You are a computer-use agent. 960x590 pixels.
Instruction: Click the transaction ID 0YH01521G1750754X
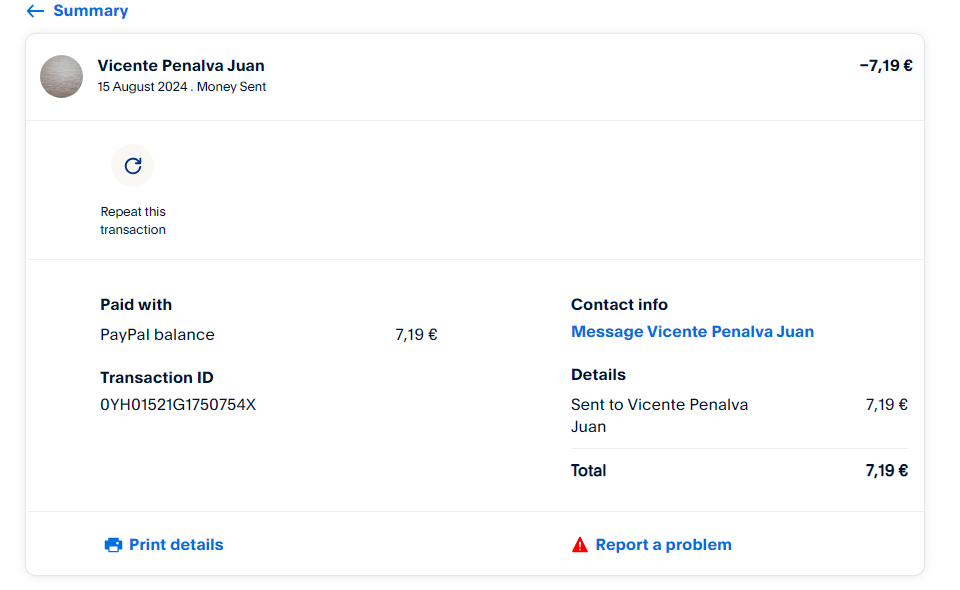(178, 405)
